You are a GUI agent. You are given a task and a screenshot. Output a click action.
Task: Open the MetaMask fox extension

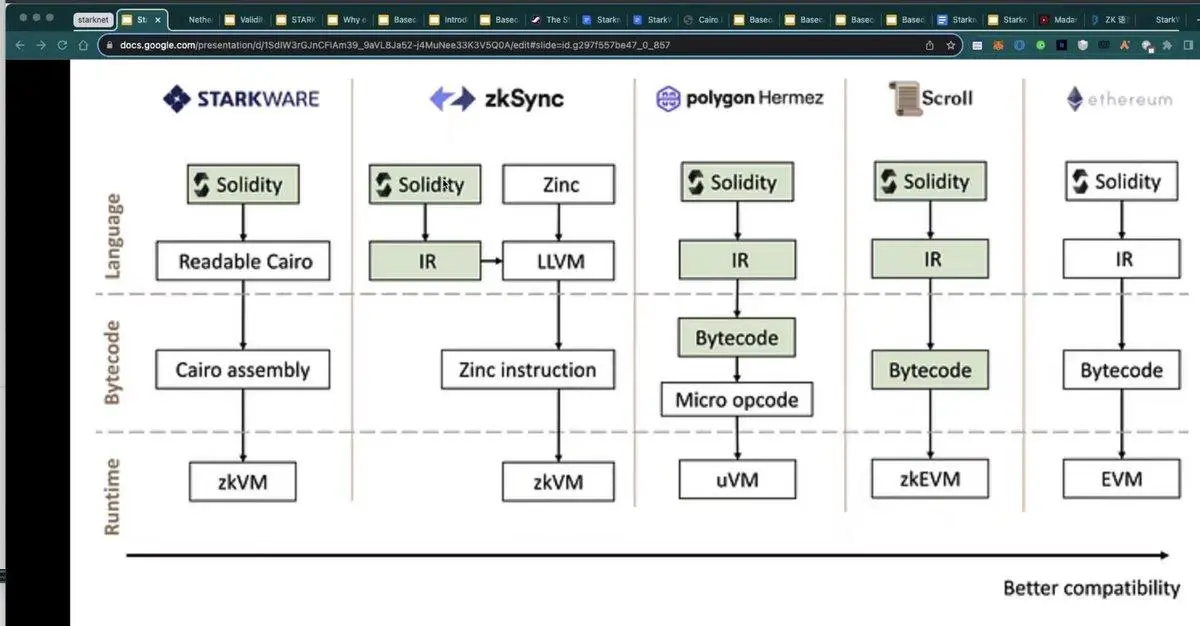coord(998,45)
